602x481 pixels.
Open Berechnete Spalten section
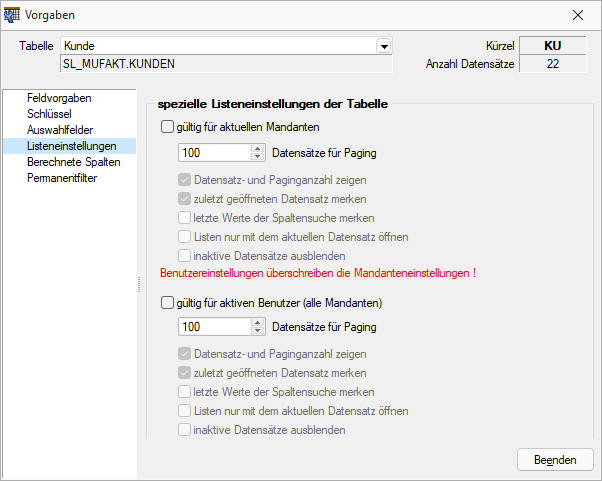point(74,162)
